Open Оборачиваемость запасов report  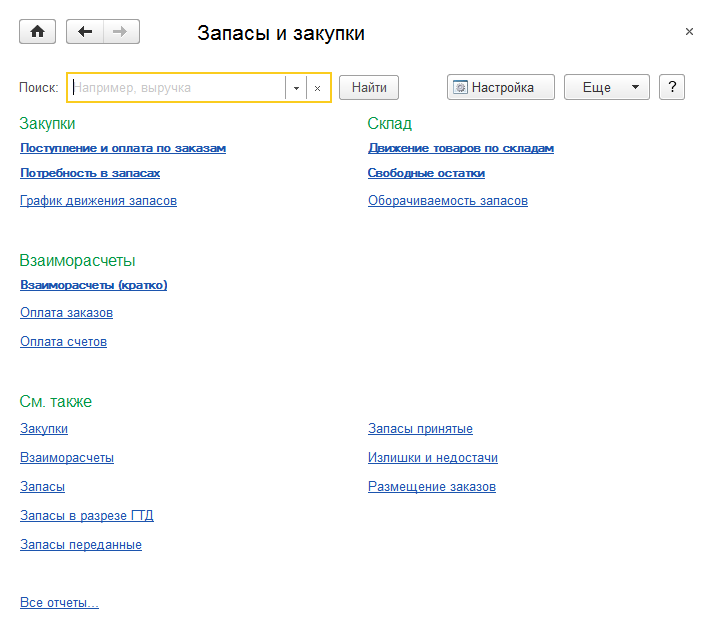click(x=447, y=201)
